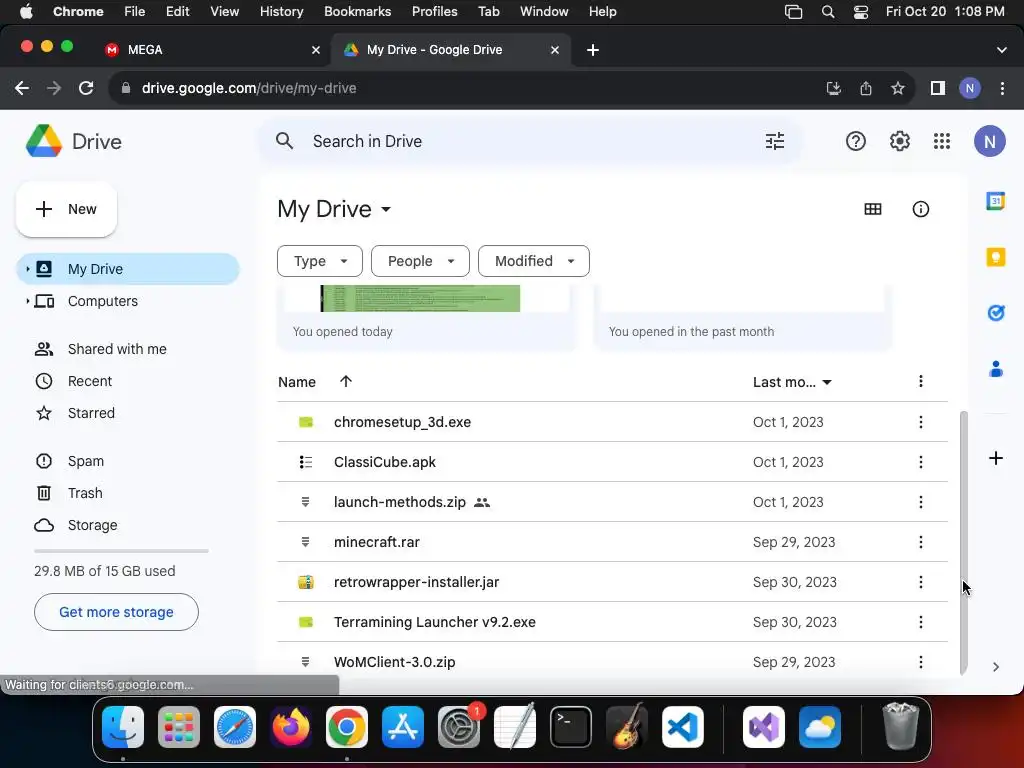Open the Profiles menu
This screenshot has height=768, width=1024.
tap(434, 12)
